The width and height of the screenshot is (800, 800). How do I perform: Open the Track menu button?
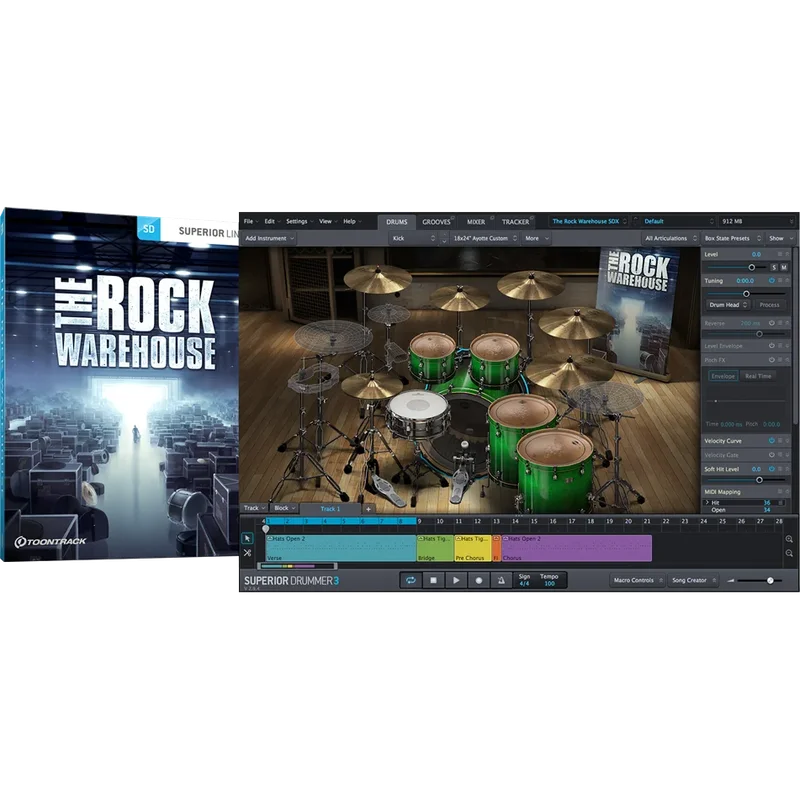254,508
